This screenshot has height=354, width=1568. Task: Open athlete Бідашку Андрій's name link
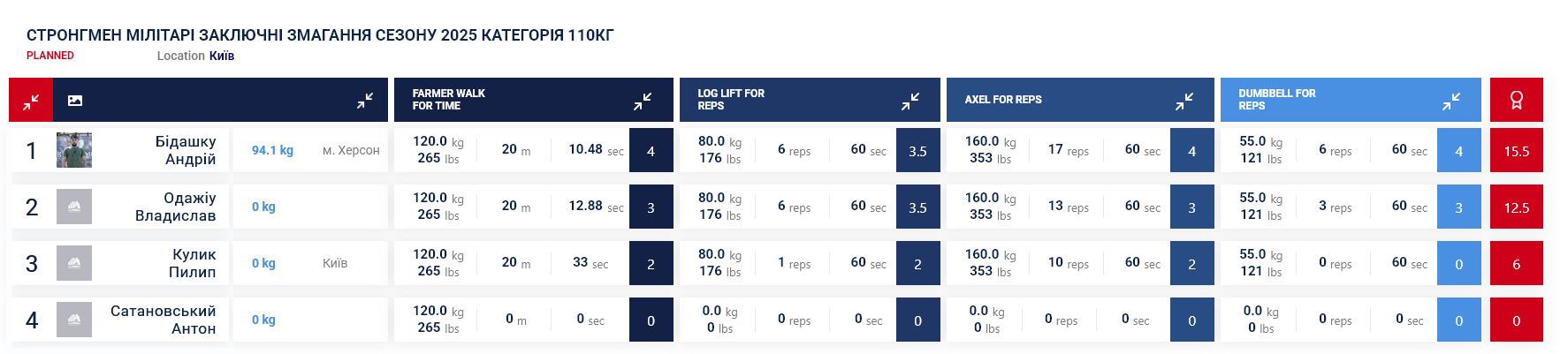point(185,150)
